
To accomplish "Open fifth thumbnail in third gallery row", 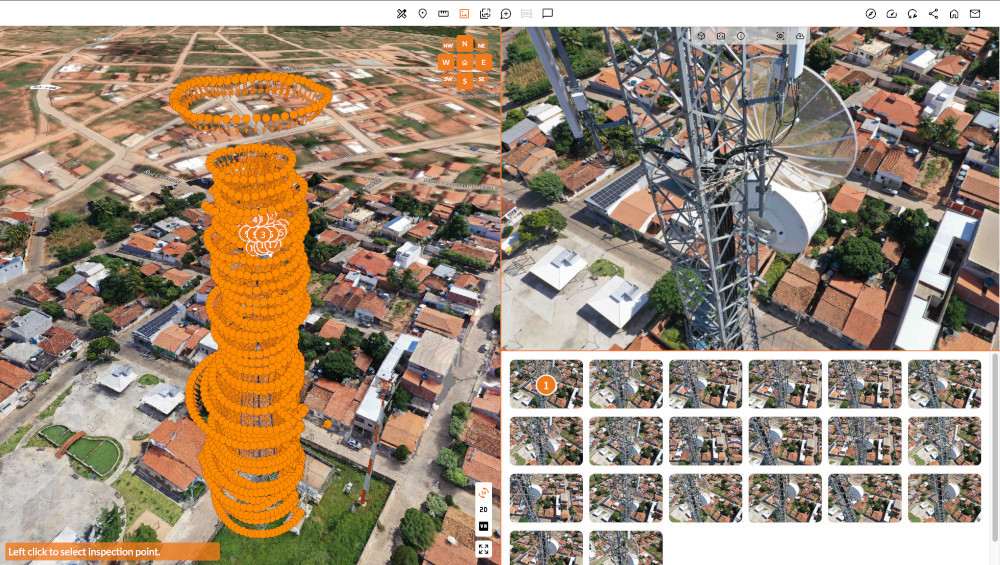I will coord(865,498).
